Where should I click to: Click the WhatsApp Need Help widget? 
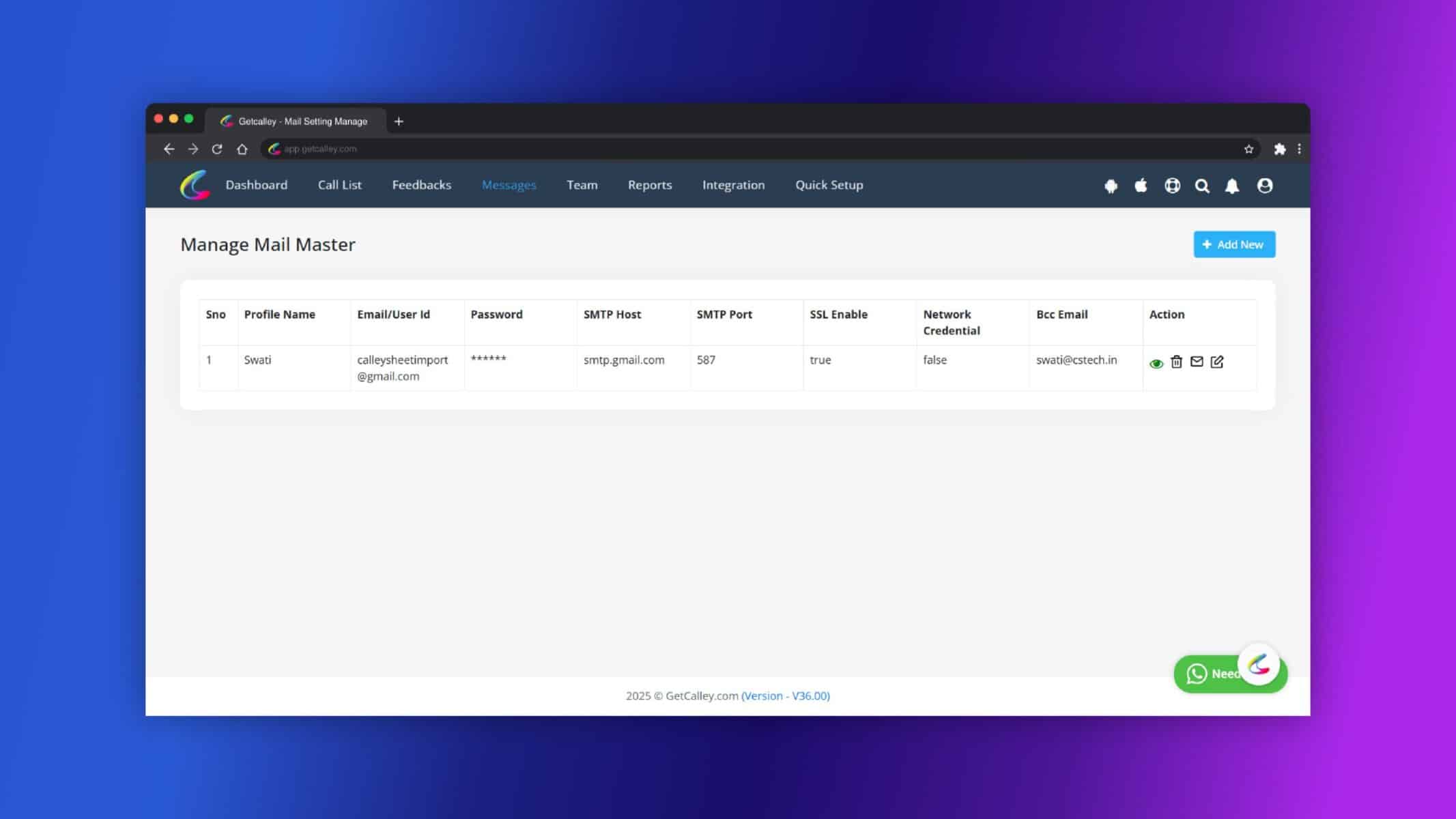[x=1211, y=673]
